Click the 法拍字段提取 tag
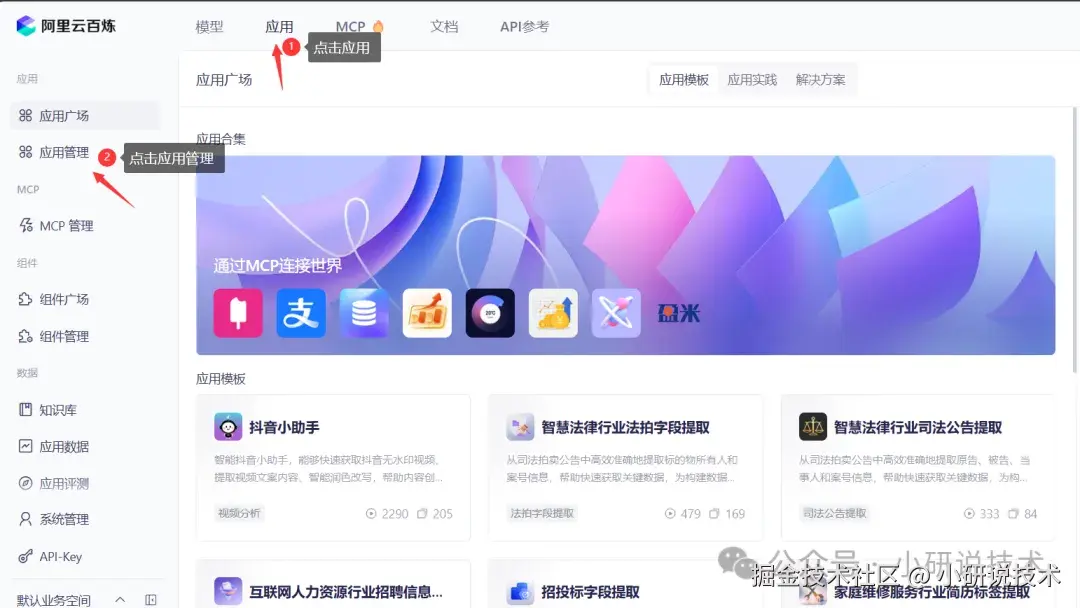This screenshot has width=1080, height=608. (x=542, y=513)
